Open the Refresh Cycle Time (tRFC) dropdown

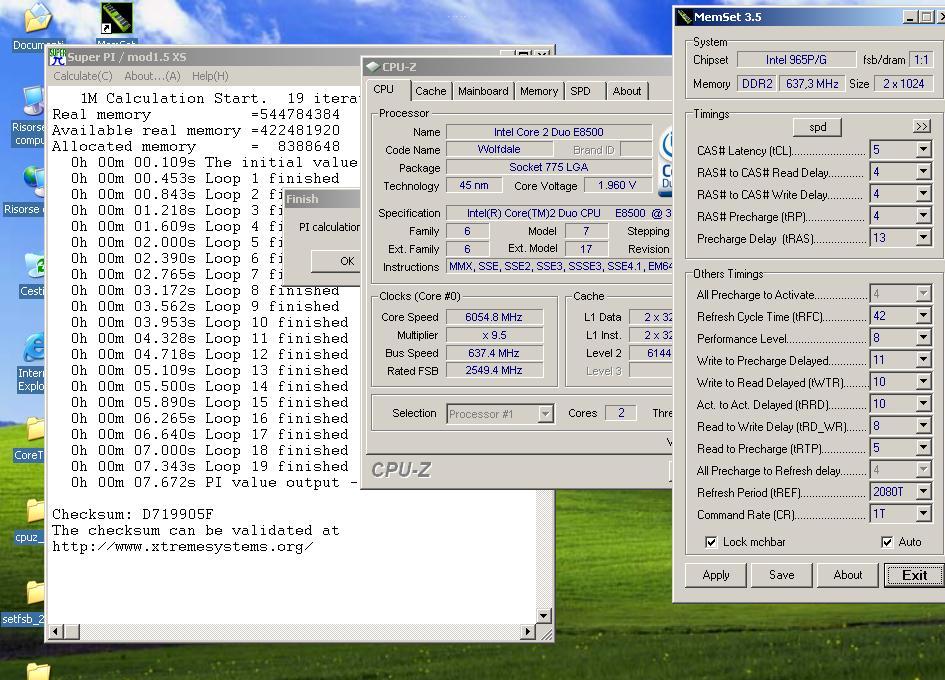[x=923, y=316]
